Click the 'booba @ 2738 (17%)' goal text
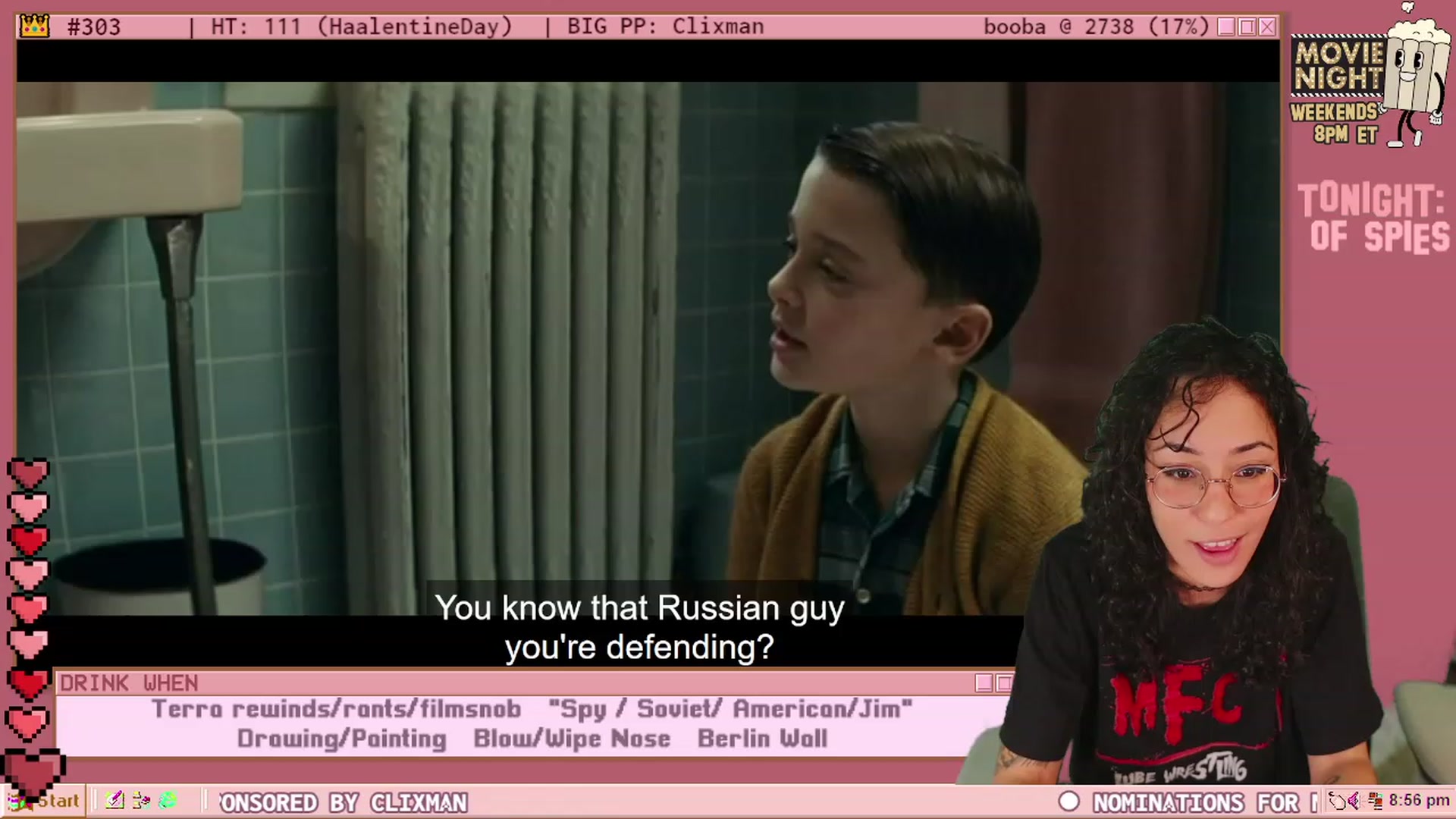 coord(1096,27)
